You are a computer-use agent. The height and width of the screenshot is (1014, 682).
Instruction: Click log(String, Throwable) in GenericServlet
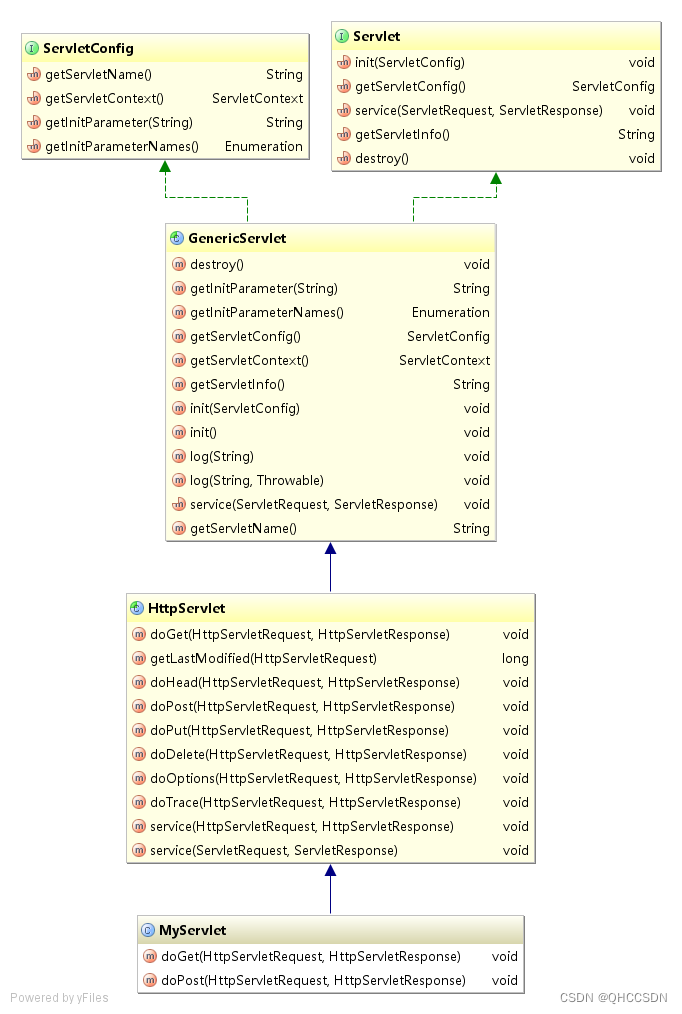click(x=257, y=480)
